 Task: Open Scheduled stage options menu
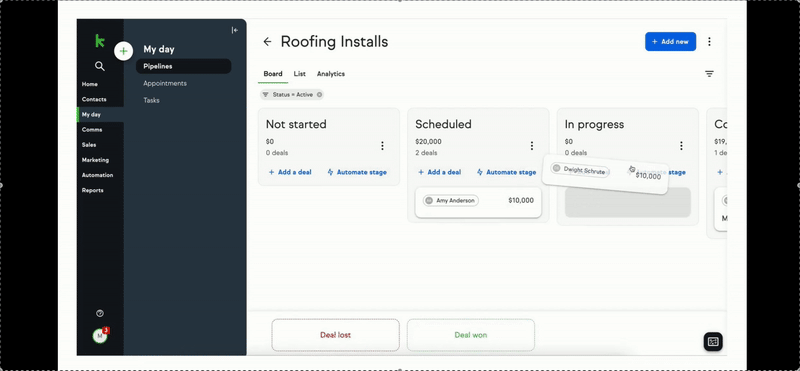(532, 146)
